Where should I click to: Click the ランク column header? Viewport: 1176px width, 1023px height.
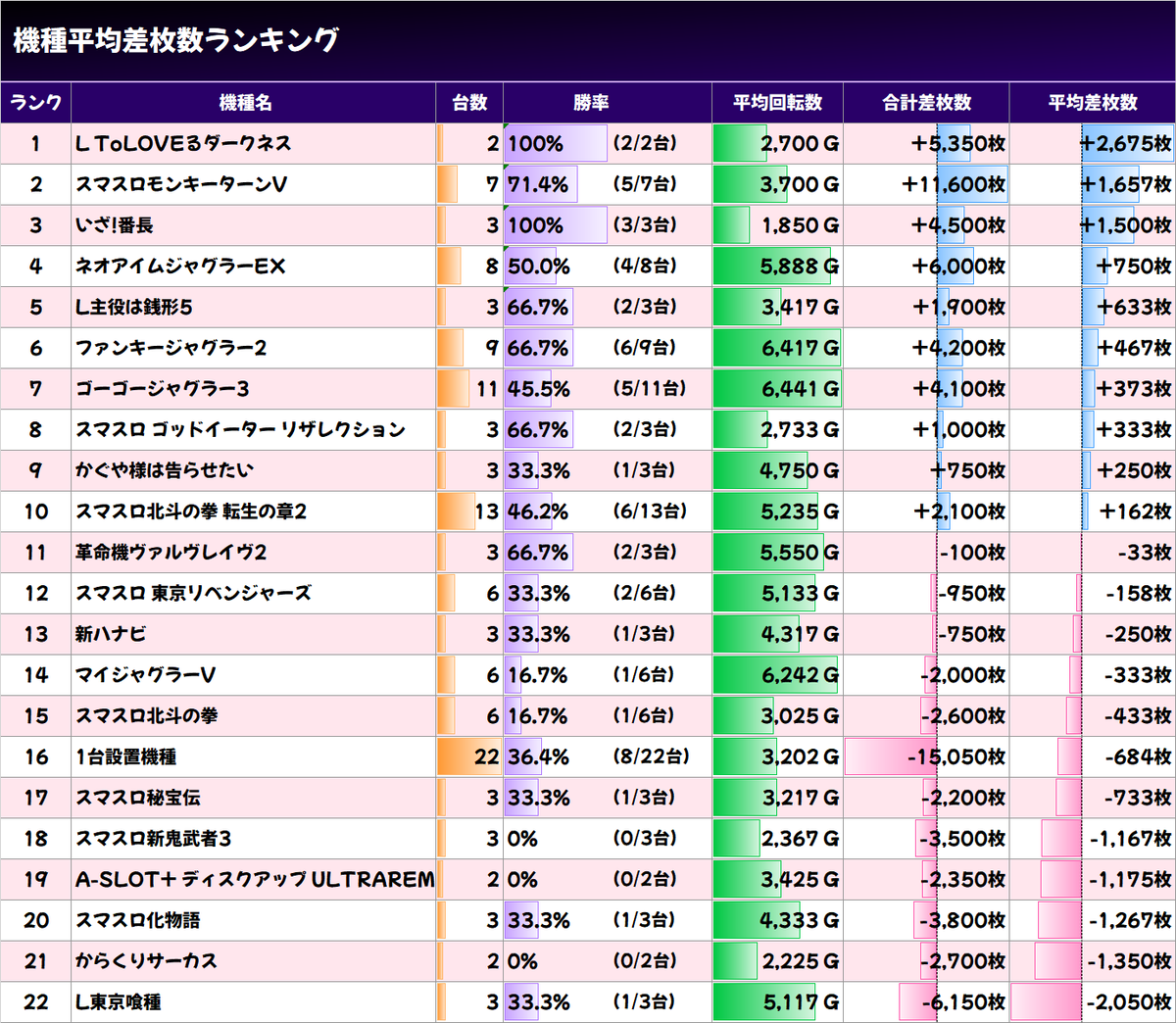tap(35, 103)
